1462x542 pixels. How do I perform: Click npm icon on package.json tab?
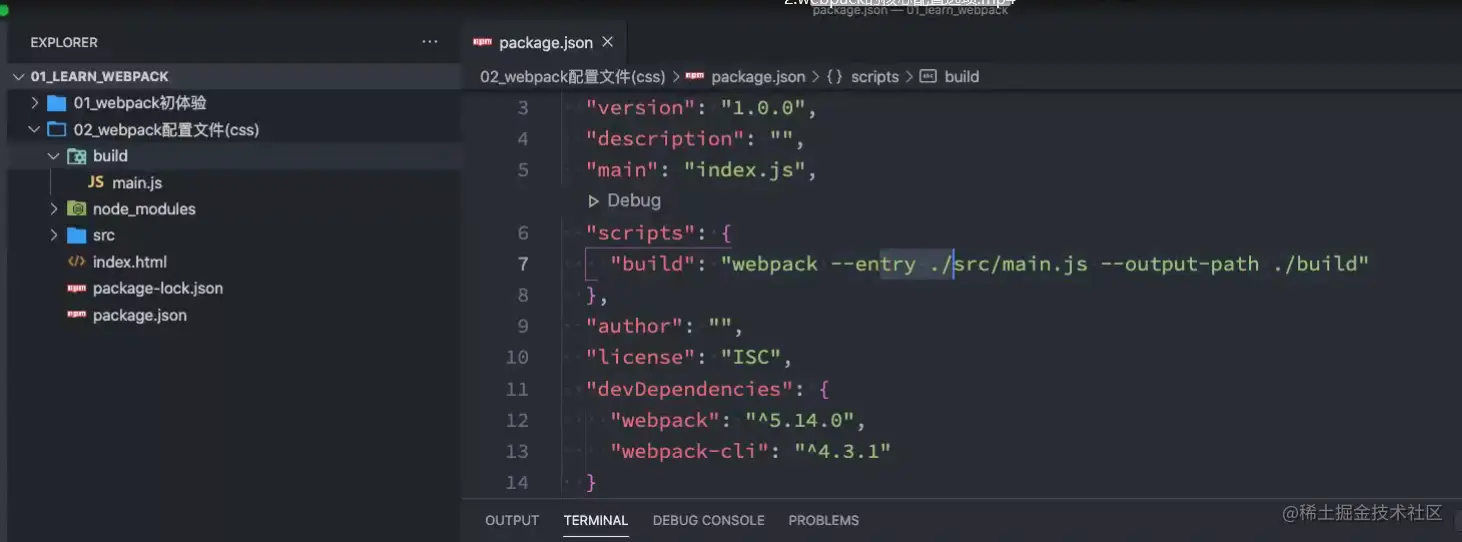(483, 42)
